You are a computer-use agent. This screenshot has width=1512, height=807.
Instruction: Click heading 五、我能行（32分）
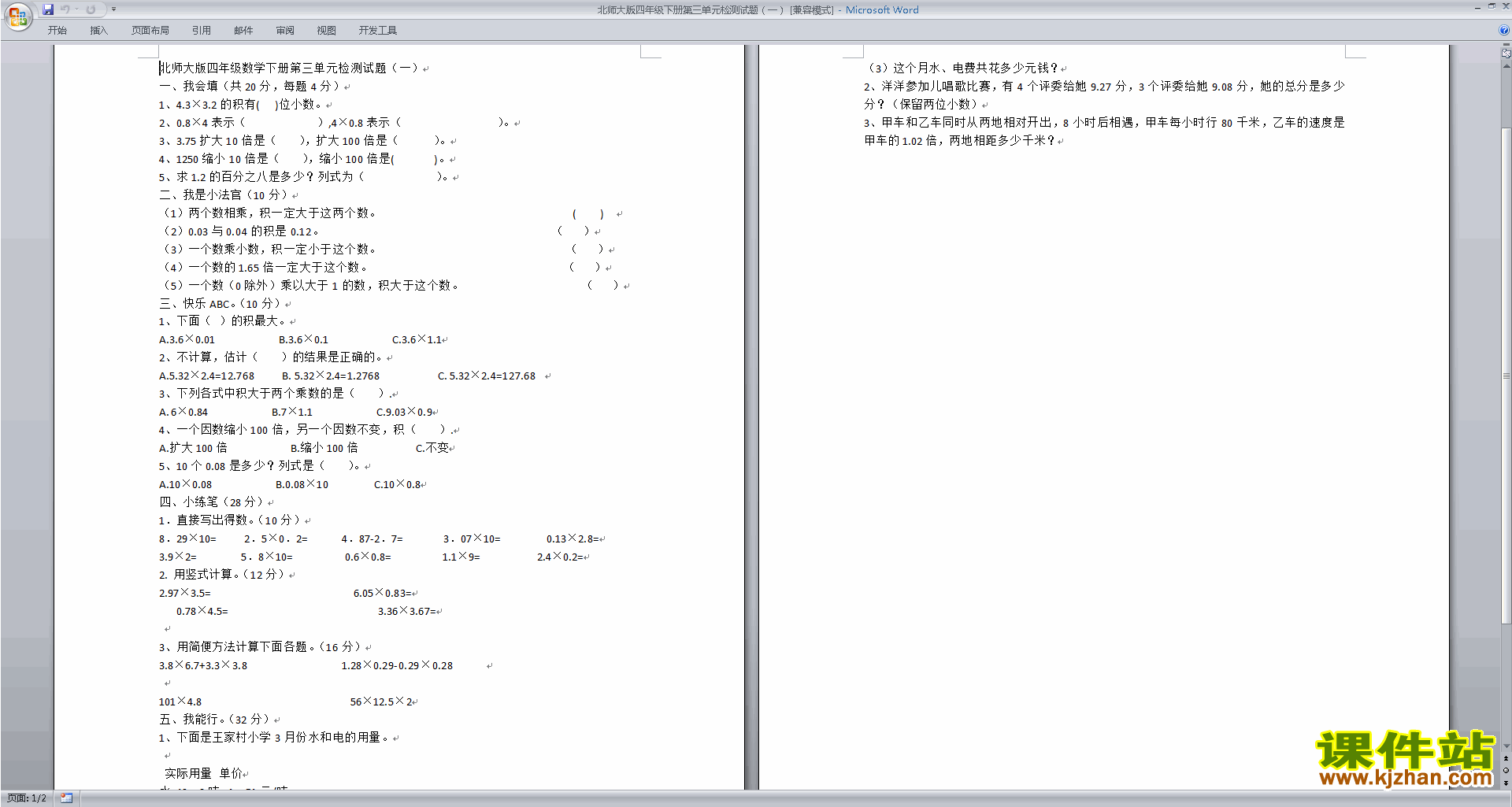[214, 720]
